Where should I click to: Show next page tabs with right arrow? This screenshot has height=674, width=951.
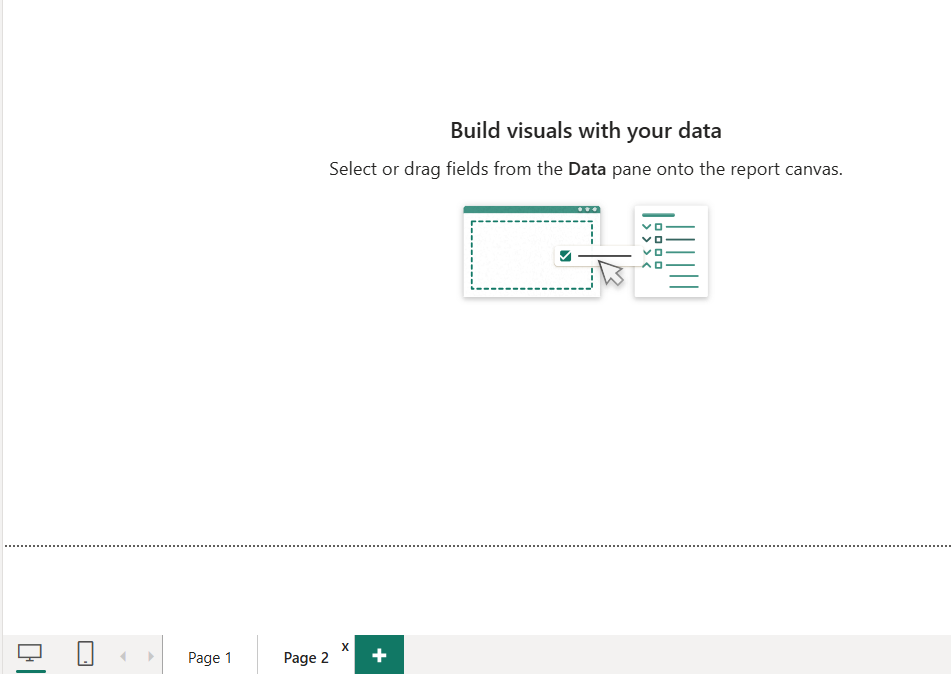tap(150, 656)
